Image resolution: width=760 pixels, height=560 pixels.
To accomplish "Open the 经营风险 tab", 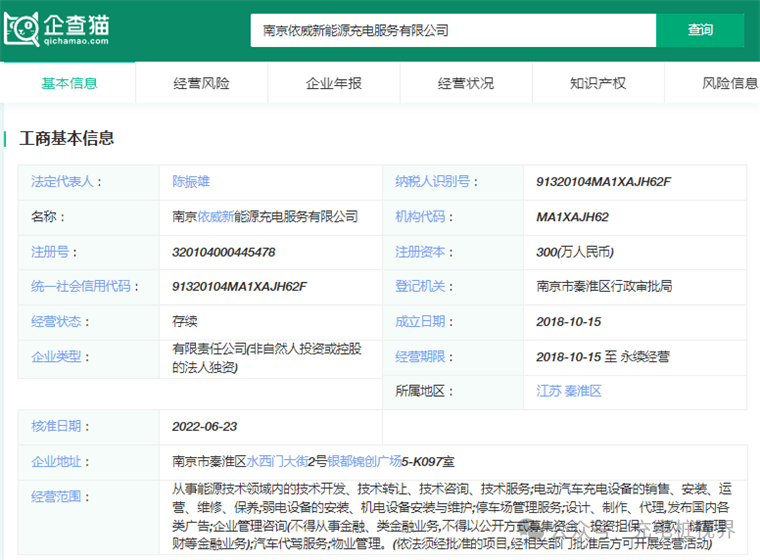I will (201, 83).
